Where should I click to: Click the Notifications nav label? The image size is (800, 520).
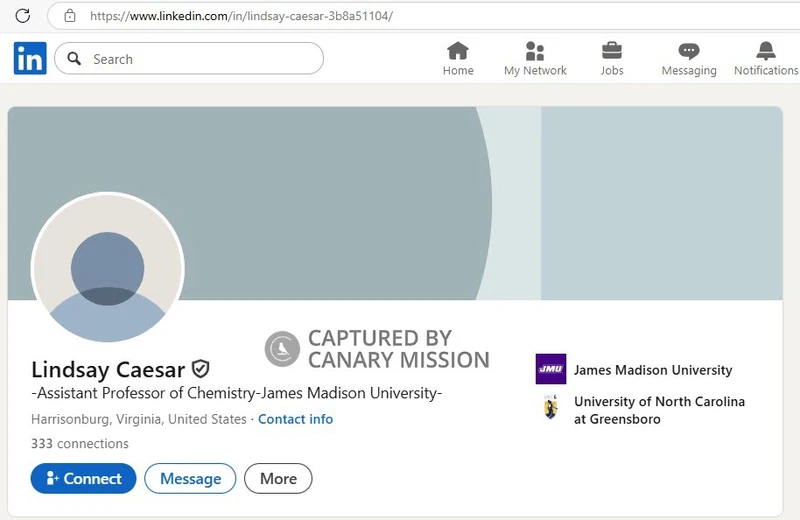point(766,70)
